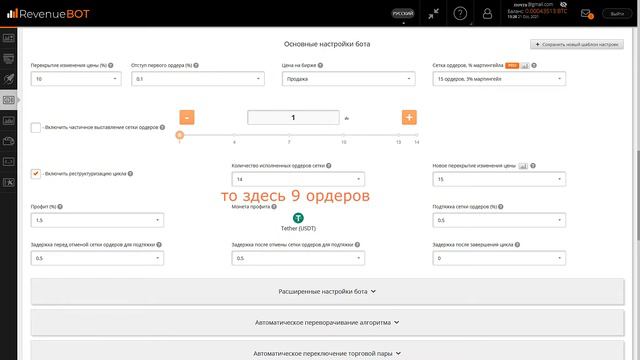Show help for Сетка ордеров, % мартингейла
The height and width of the screenshot is (360, 640).
coord(534,65)
